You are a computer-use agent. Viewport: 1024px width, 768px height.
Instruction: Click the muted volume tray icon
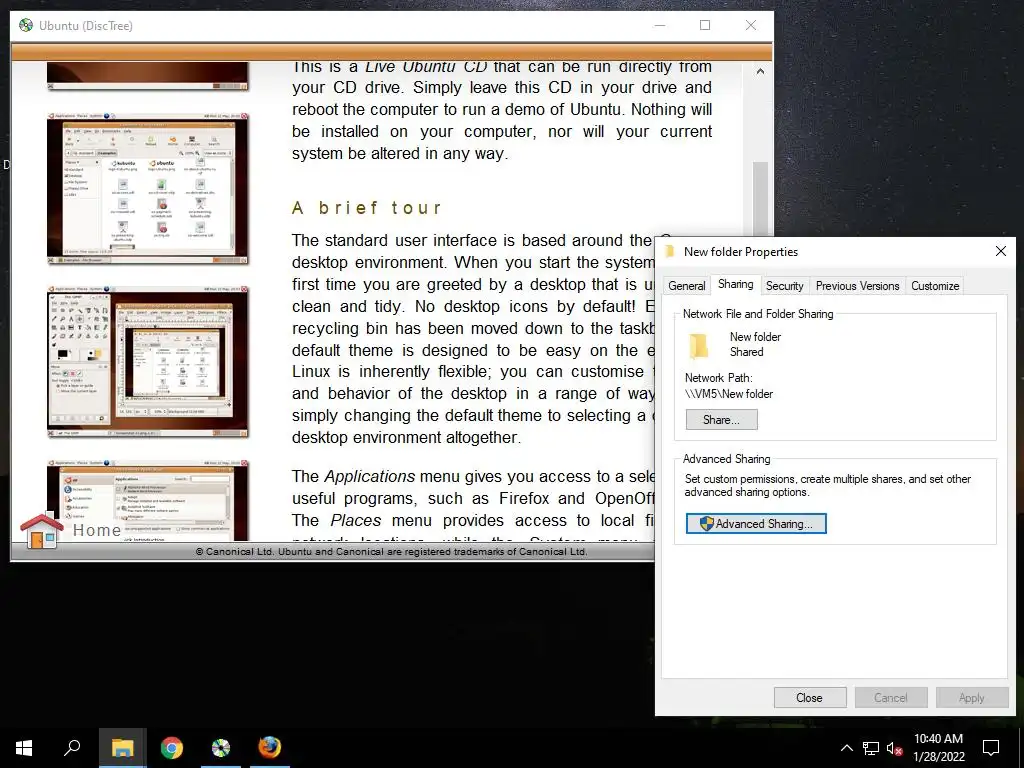(x=895, y=749)
